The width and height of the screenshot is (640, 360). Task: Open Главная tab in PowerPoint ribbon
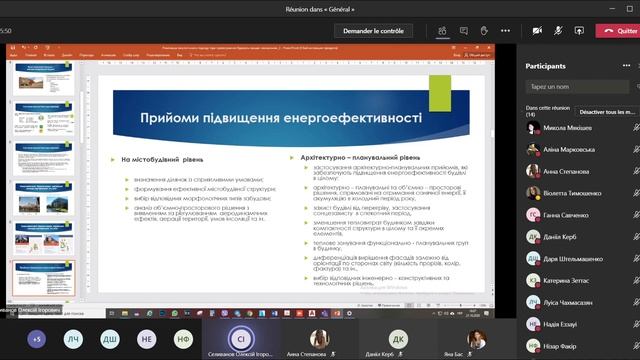[x=31, y=55]
